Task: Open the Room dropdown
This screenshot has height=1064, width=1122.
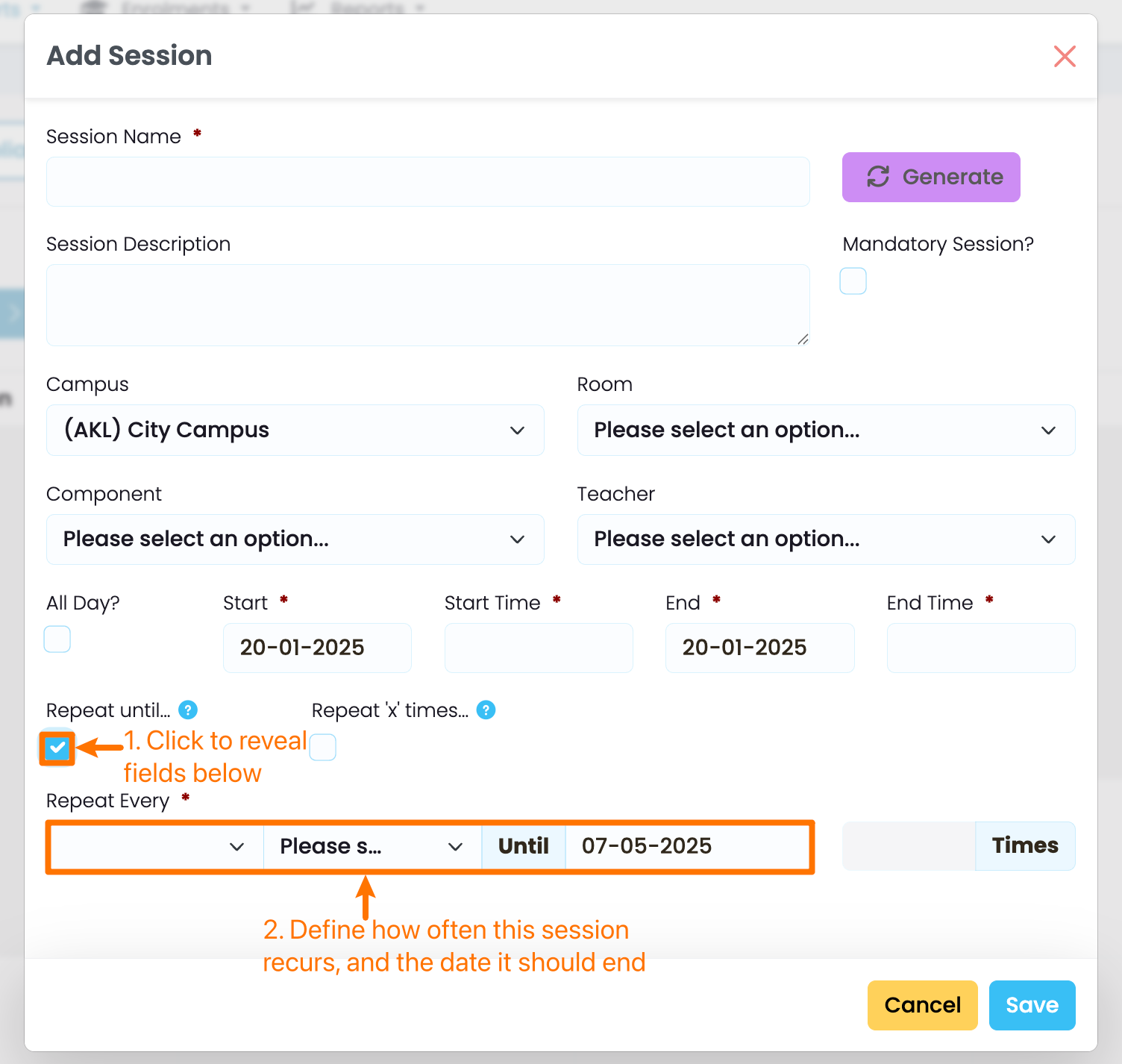Action: pyautogui.click(x=826, y=431)
